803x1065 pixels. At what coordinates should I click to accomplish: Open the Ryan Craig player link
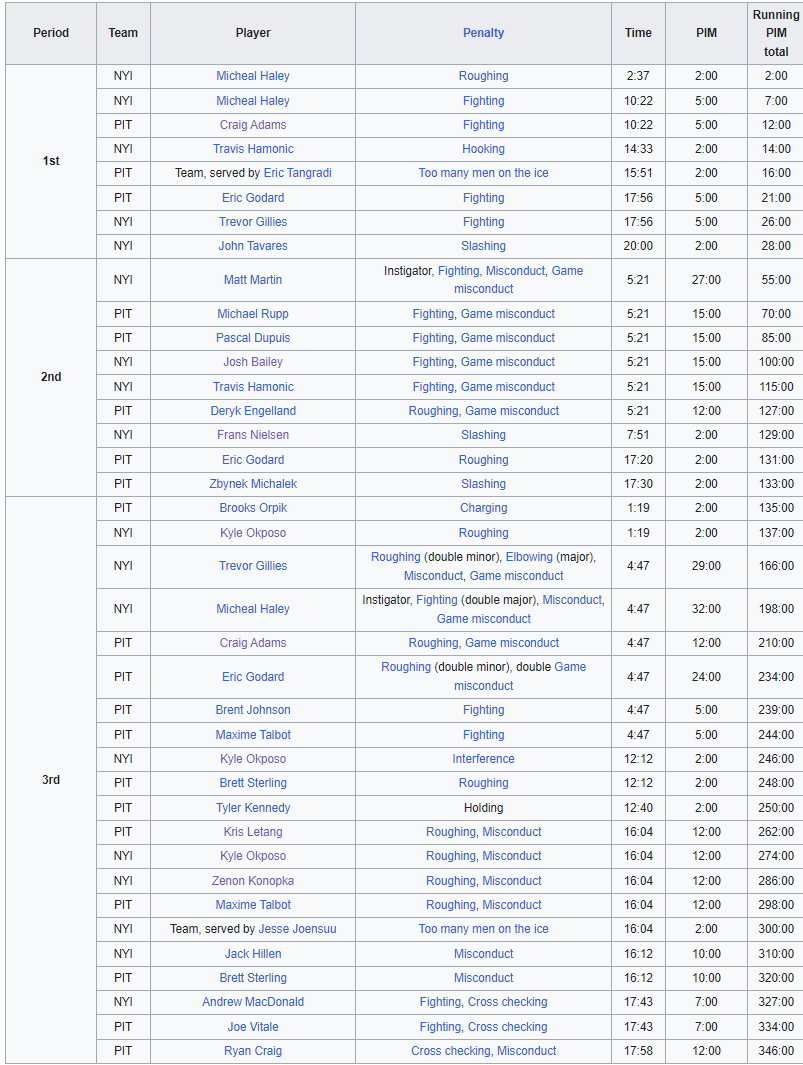(x=253, y=1051)
